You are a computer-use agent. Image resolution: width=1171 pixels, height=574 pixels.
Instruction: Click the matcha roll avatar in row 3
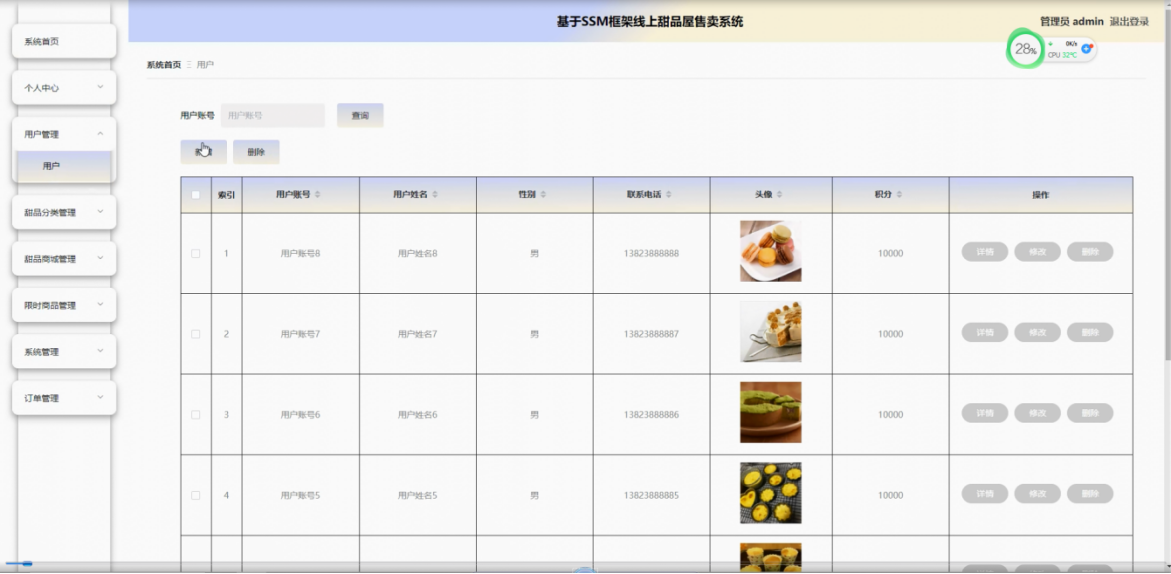771,412
